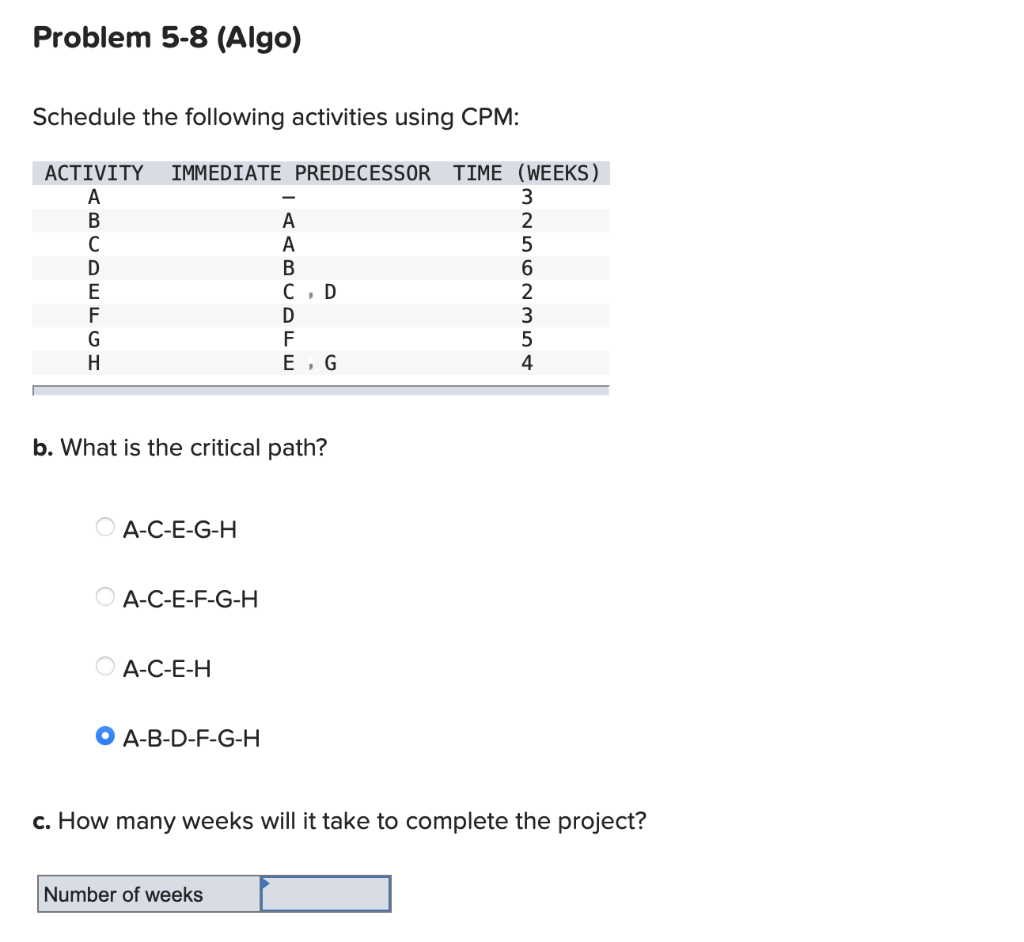Select the A-B-D-F-G-H radio option
Screen dimensions: 1024x942
(x=105, y=736)
